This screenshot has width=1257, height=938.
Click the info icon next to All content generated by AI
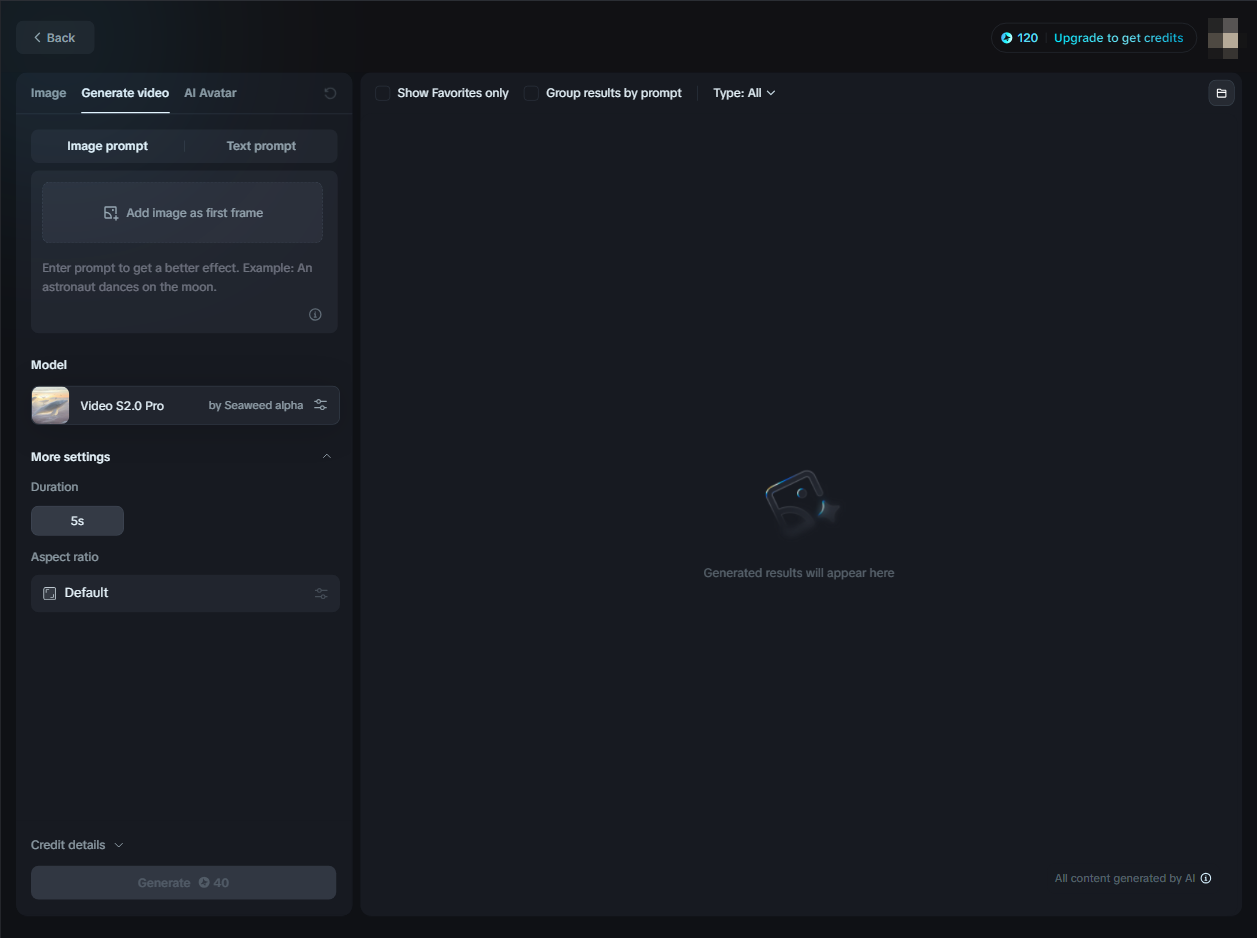[1206, 878]
